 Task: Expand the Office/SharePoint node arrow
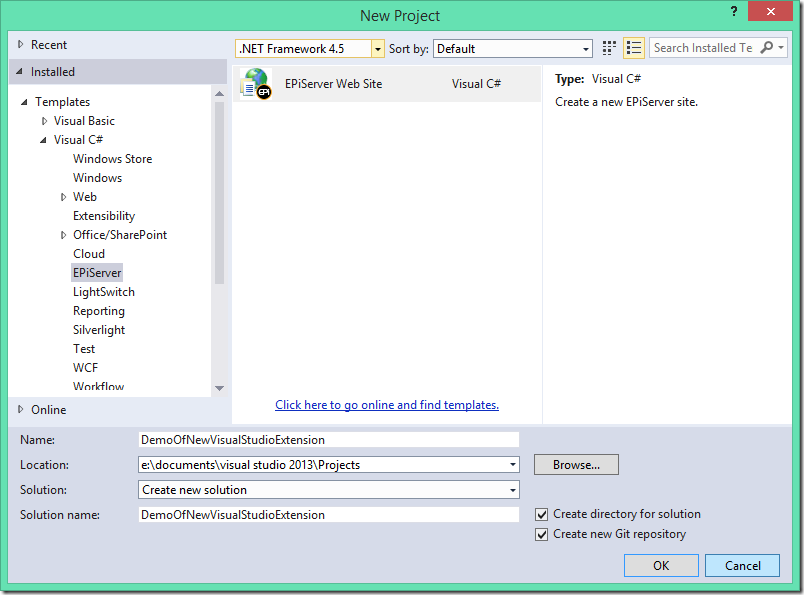coord(63,235)
